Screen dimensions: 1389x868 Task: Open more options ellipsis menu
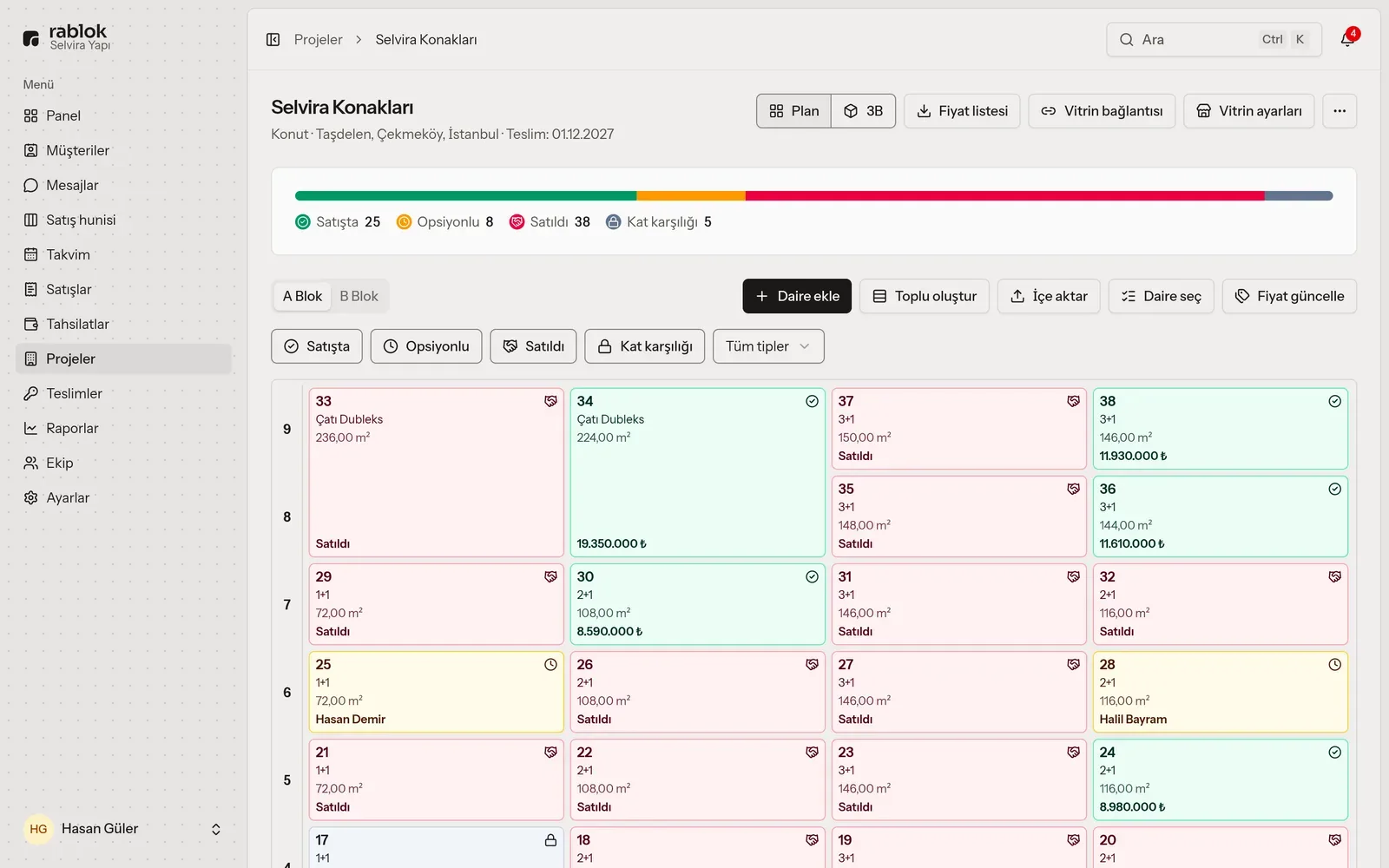tap(1340, 111)
